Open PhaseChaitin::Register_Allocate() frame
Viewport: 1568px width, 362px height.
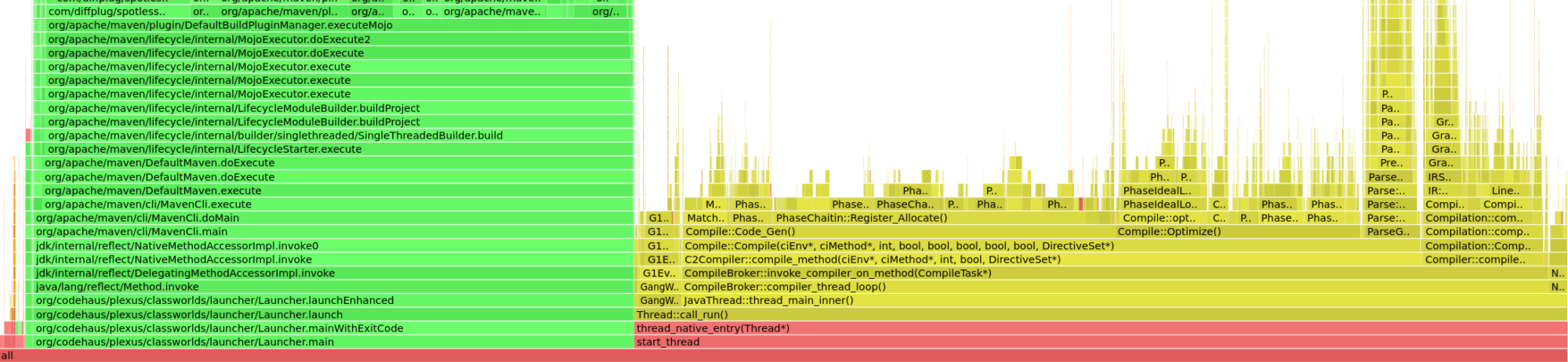[x=943, y=218]
